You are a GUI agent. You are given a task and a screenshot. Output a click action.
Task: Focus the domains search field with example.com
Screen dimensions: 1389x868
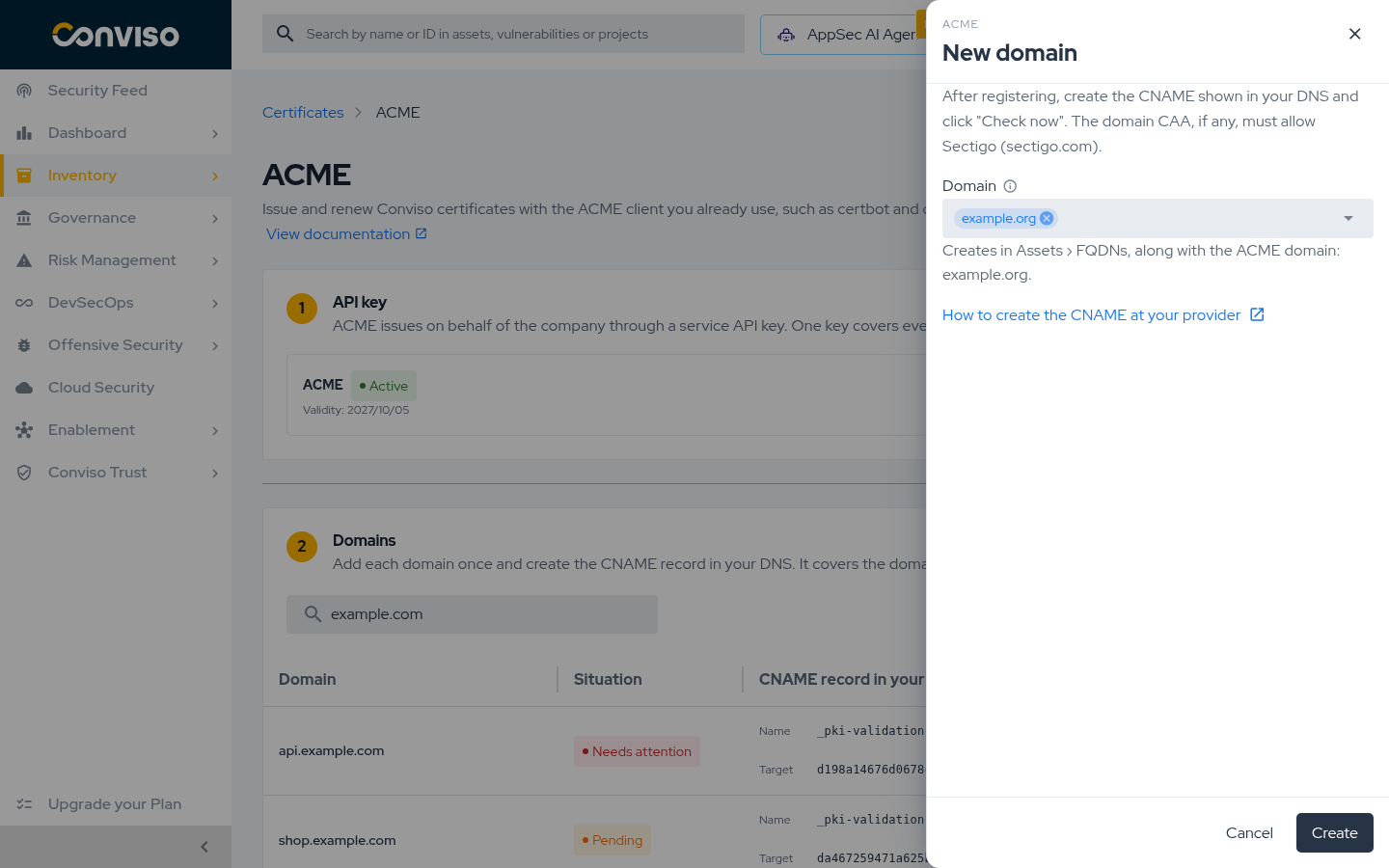point(472,614)
